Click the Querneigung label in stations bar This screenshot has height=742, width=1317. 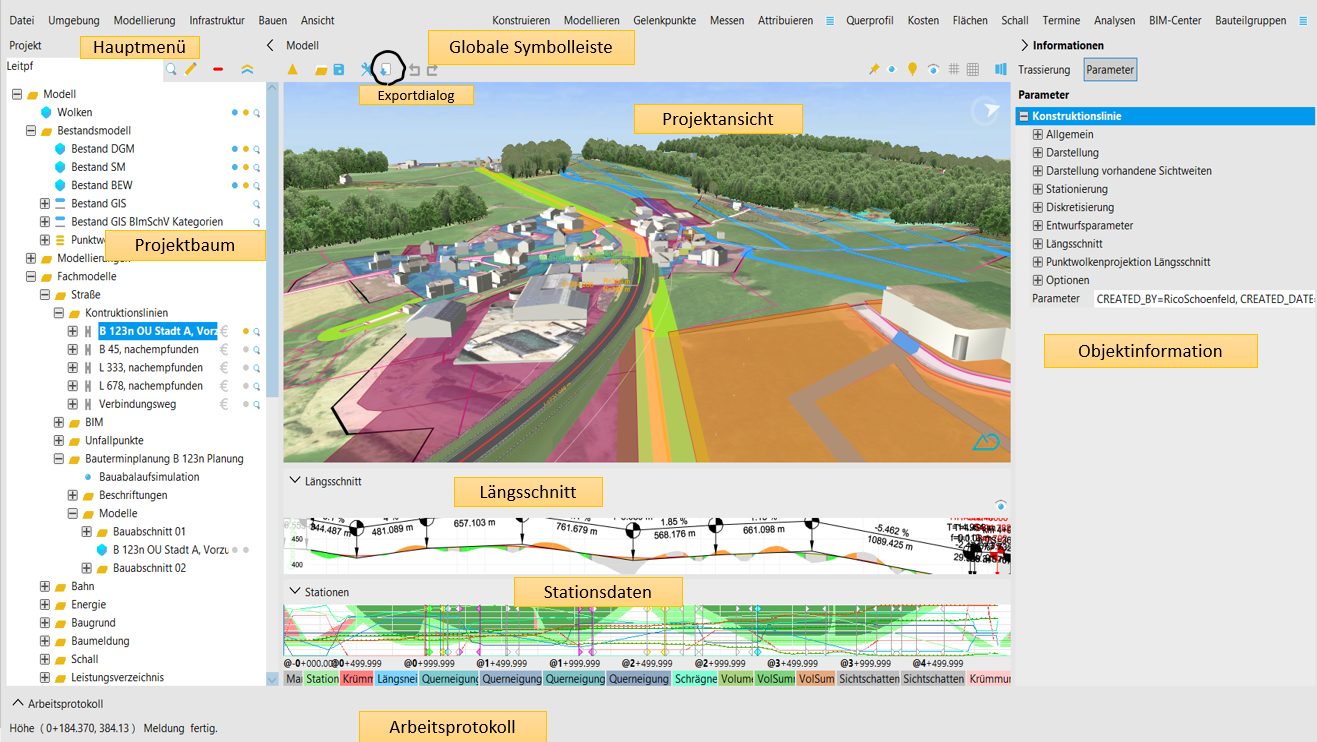click(449, 679)
